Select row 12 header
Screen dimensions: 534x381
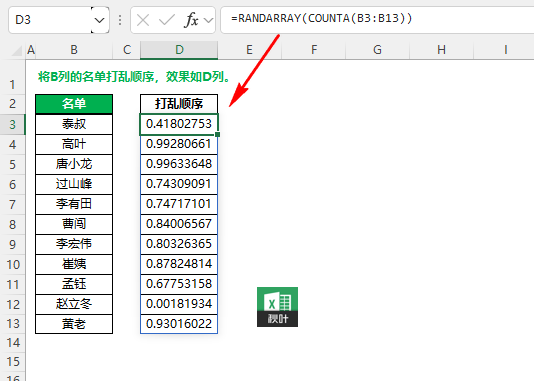[x=13, y=304]
